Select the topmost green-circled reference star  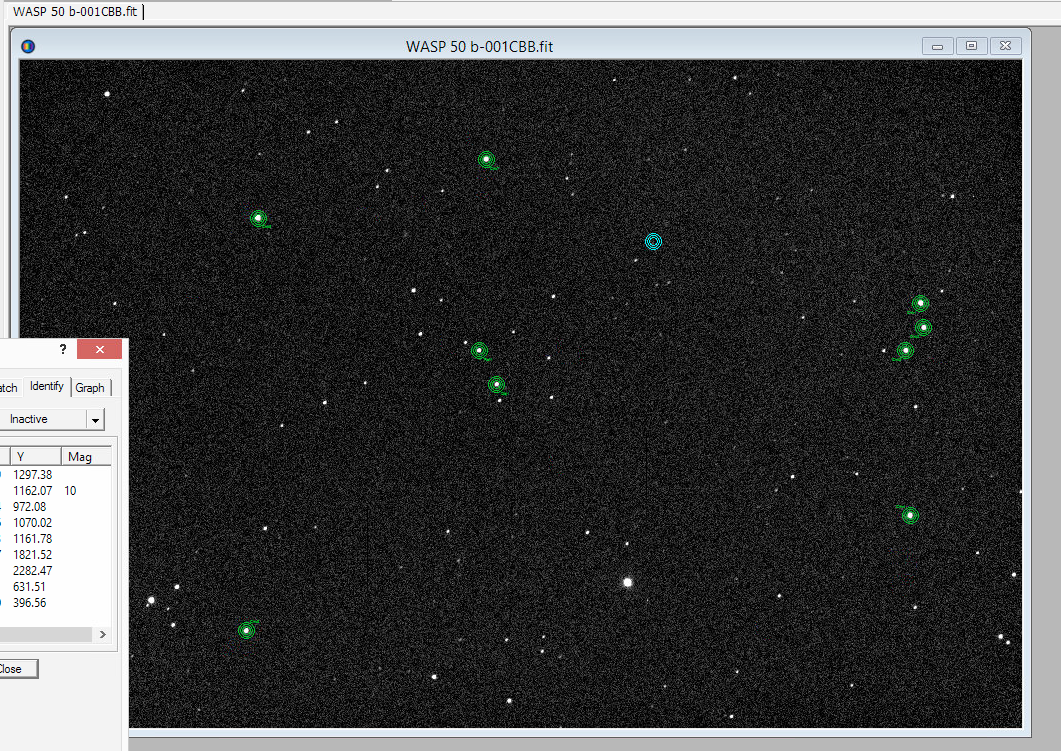[x=486, y=159]
